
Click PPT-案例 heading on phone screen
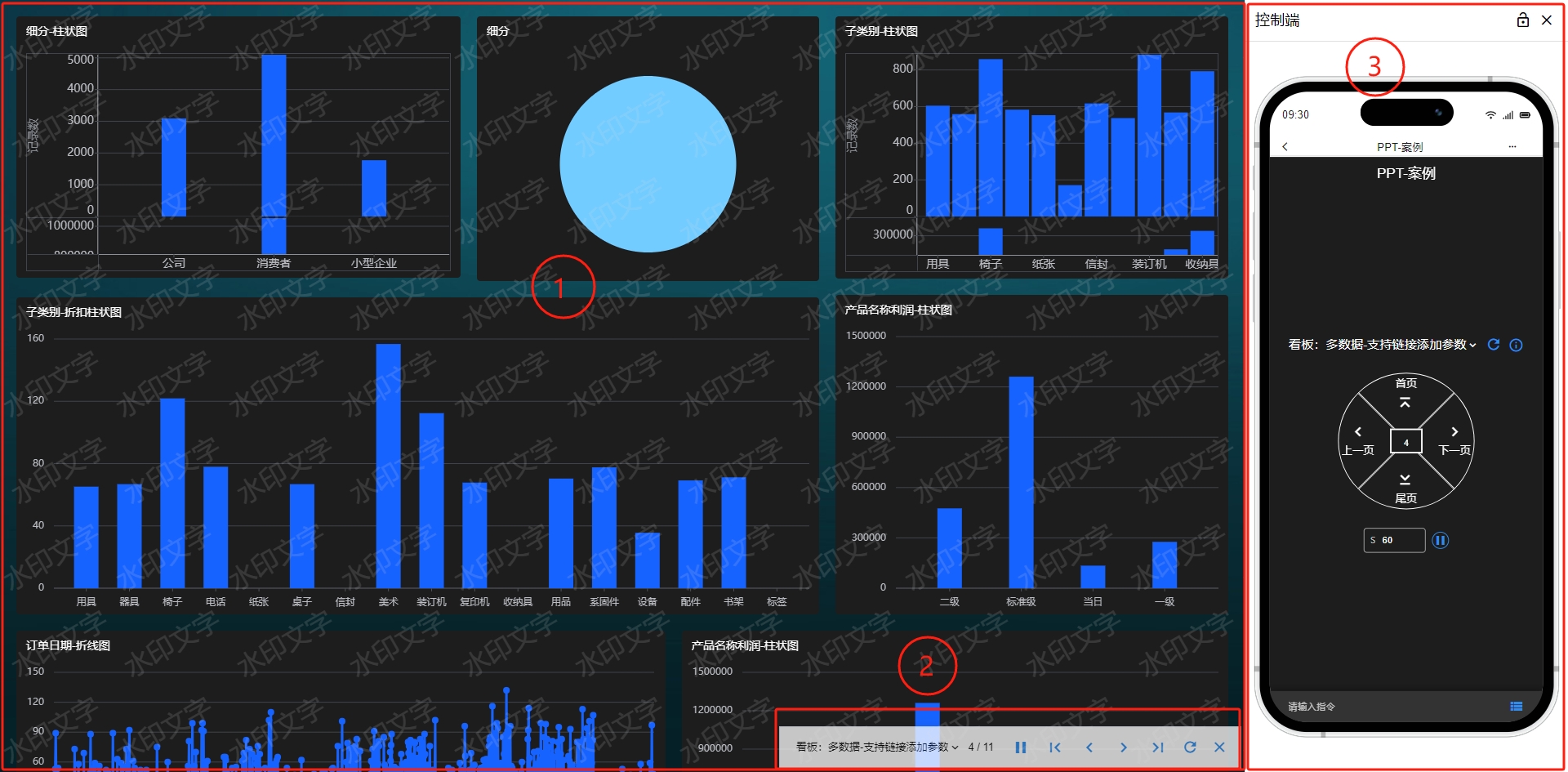(x=1405, y=173)
